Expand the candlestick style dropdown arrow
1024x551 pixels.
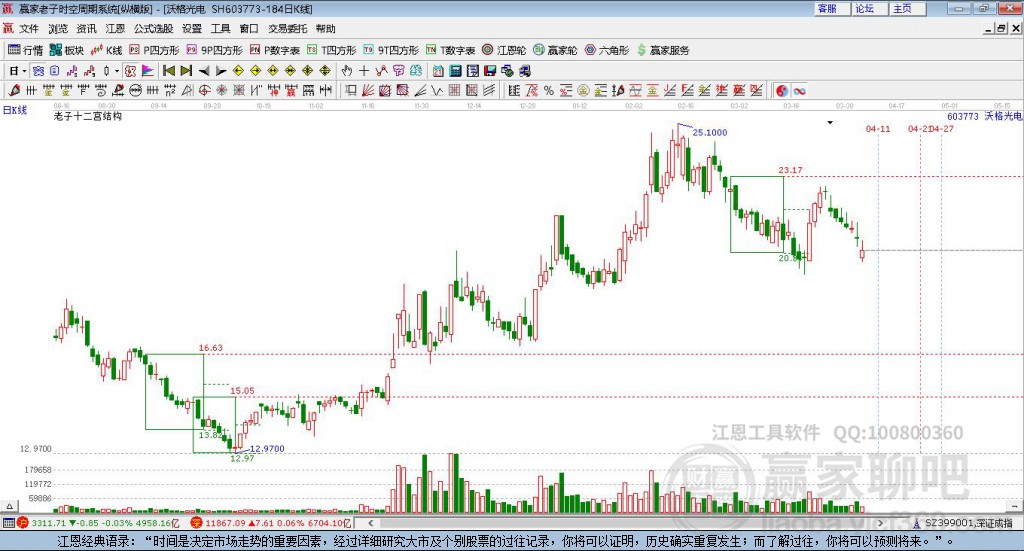[117, 71]
